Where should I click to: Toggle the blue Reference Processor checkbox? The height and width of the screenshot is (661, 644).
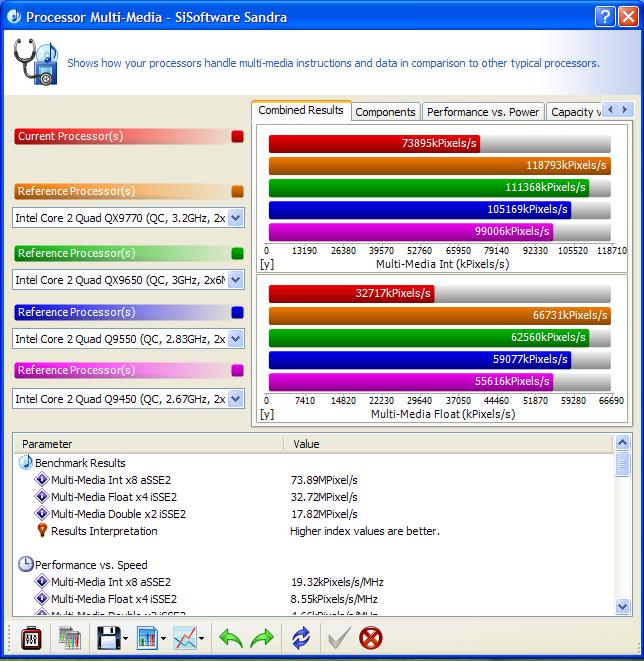point(237,312)
